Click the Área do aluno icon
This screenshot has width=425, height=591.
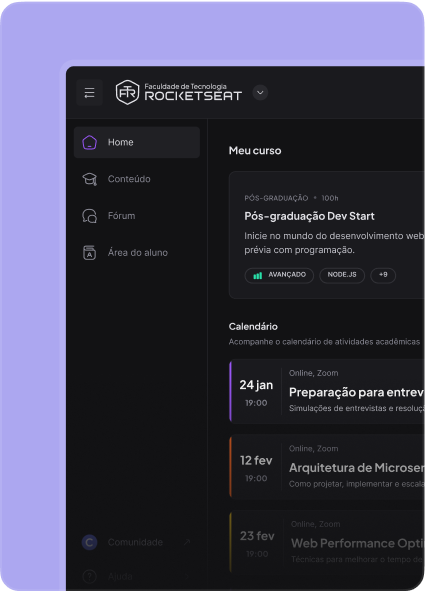coord(89,253)
